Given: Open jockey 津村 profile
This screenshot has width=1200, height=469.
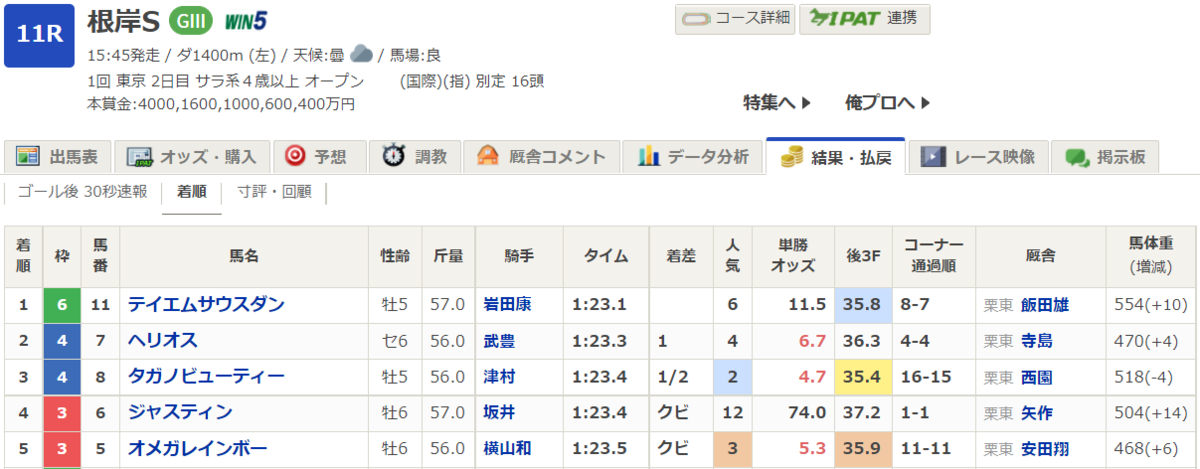Looking at the screenshot, I should (x=499, y=376).
